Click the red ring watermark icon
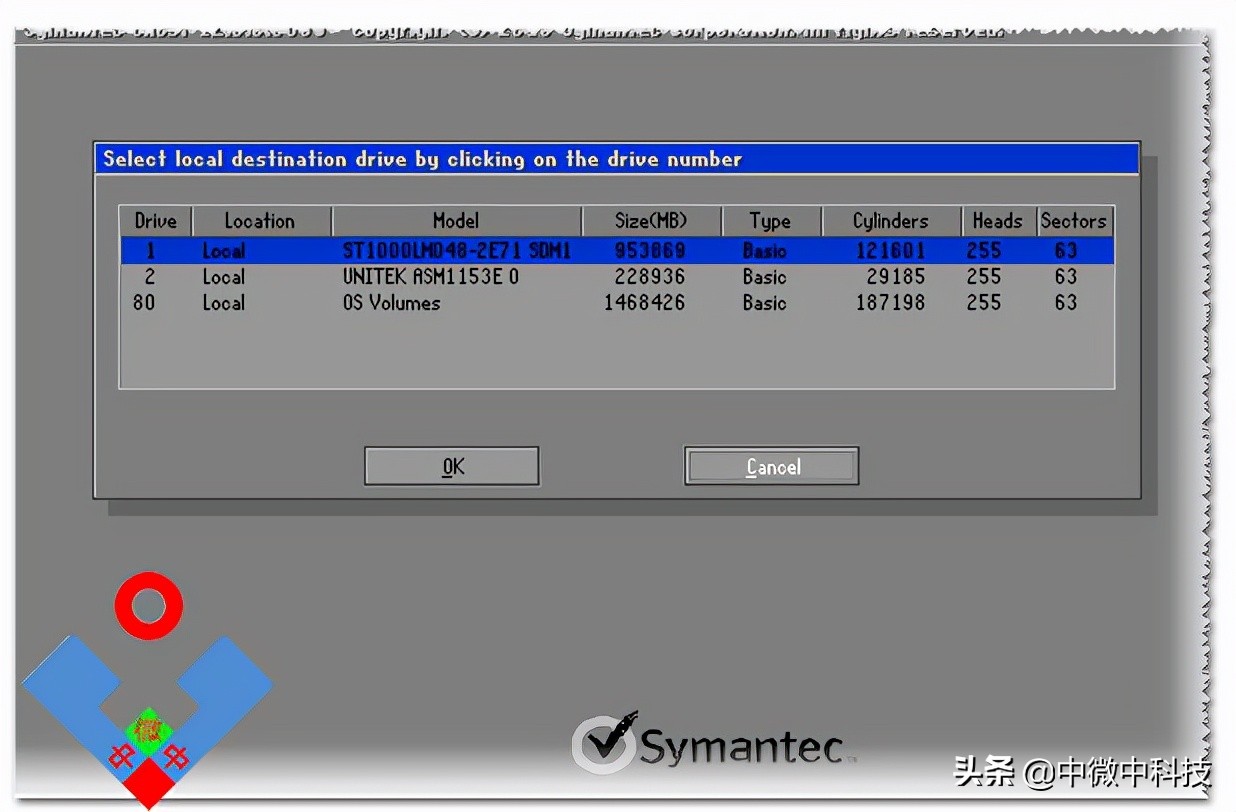1236x812 pixels. click(x=148, y=605)
